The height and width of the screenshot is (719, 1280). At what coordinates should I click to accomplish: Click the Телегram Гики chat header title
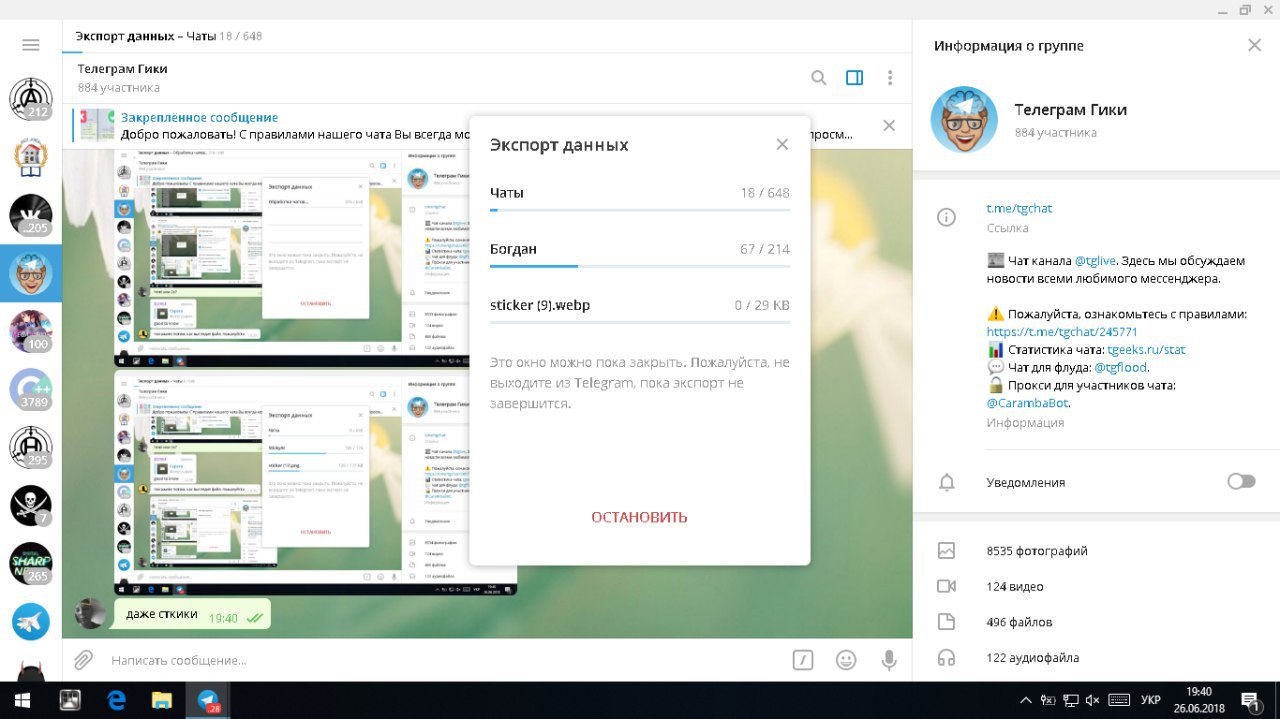[122, 69]
